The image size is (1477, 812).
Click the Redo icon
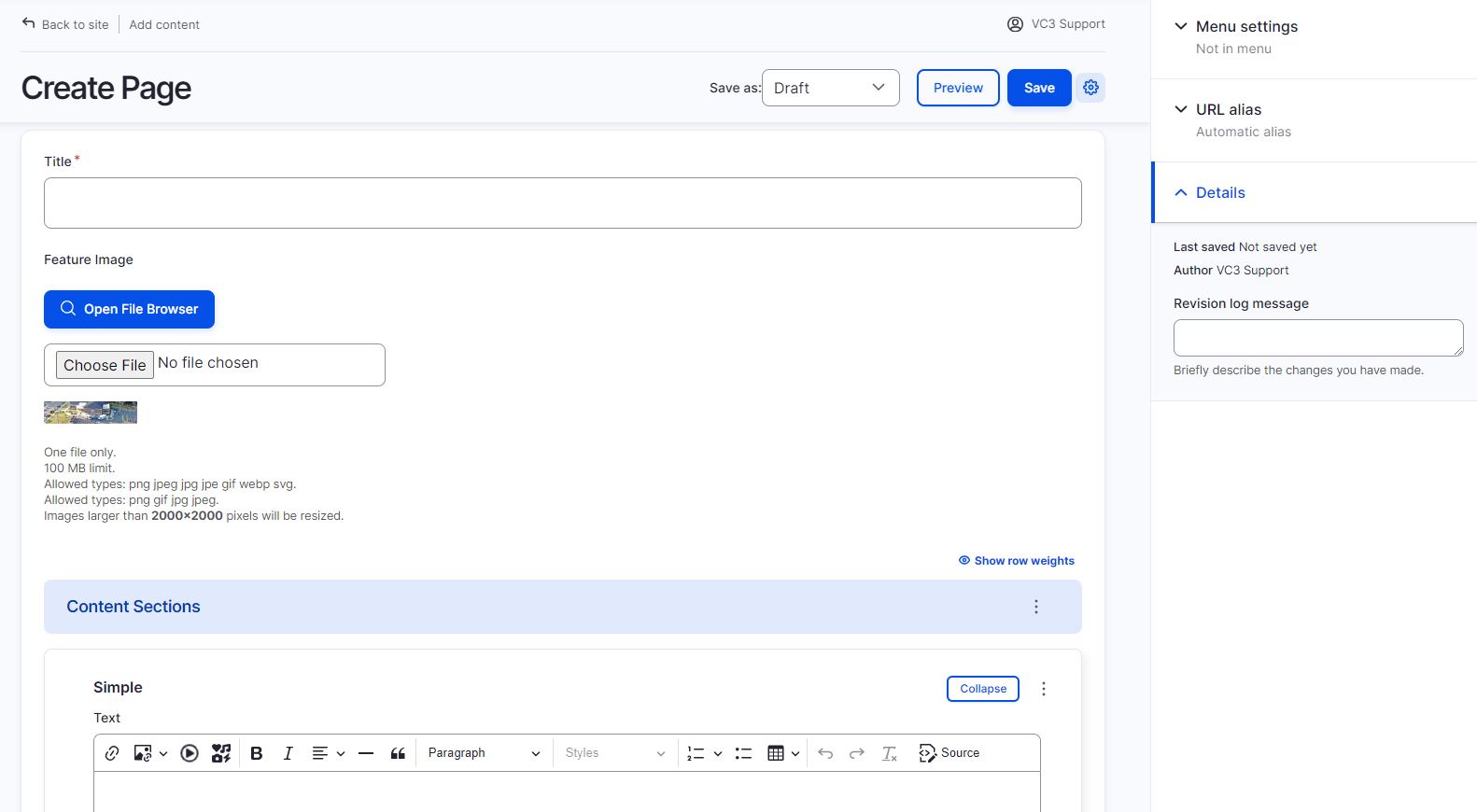pos(856,753)
